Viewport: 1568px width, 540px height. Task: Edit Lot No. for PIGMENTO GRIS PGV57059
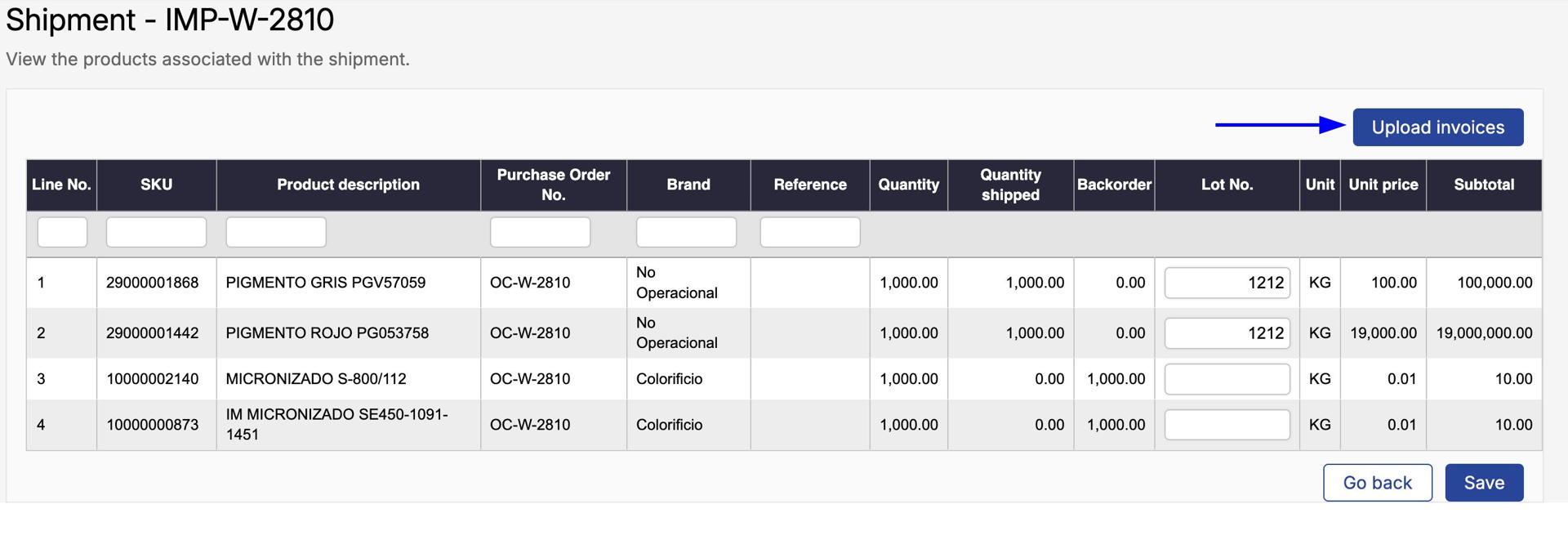(x=1227, y=283)
